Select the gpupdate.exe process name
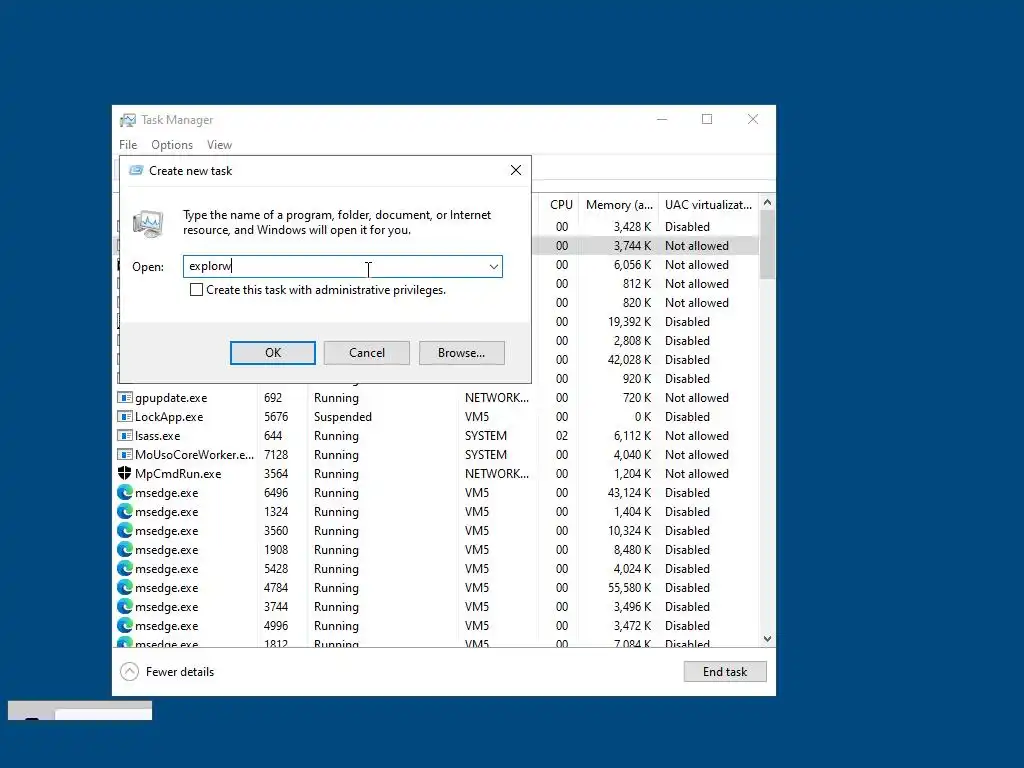This screenshot has width=1024, height=768. (x=171, y=398)
